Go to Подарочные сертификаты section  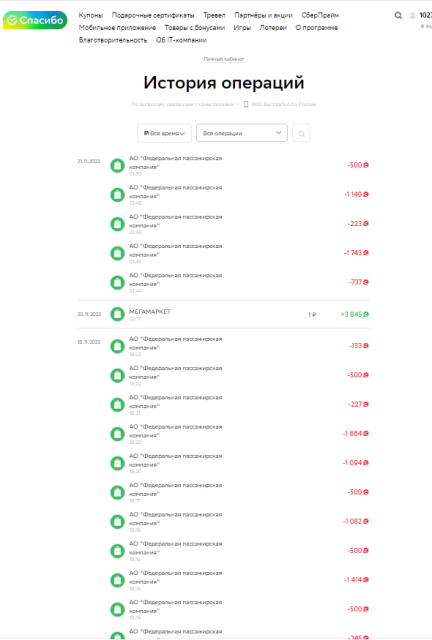tap(153, 15)
